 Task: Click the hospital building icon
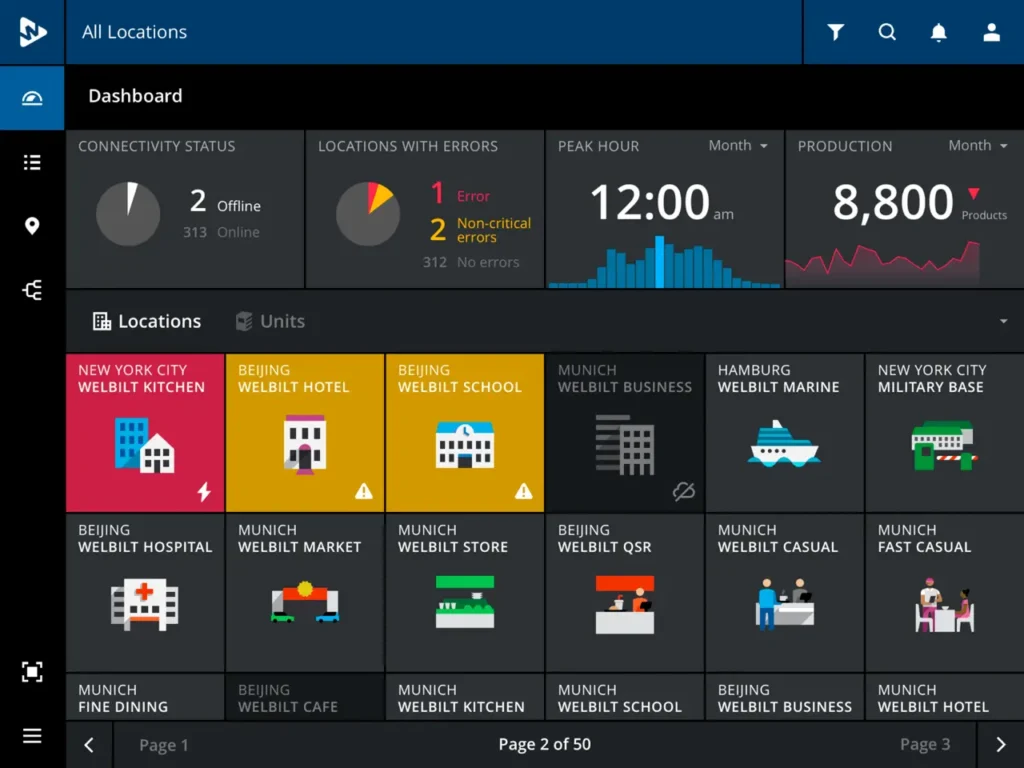(144, 604)
